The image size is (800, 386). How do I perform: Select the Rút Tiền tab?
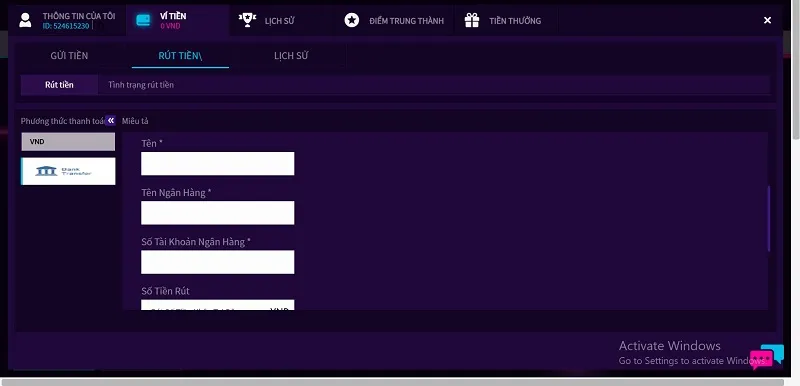(180, 56)
